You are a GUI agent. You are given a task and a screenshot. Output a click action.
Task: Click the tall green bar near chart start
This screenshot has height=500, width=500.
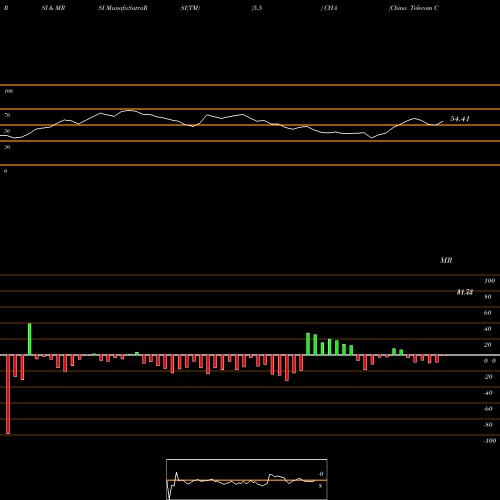click(x=30, y=339)
